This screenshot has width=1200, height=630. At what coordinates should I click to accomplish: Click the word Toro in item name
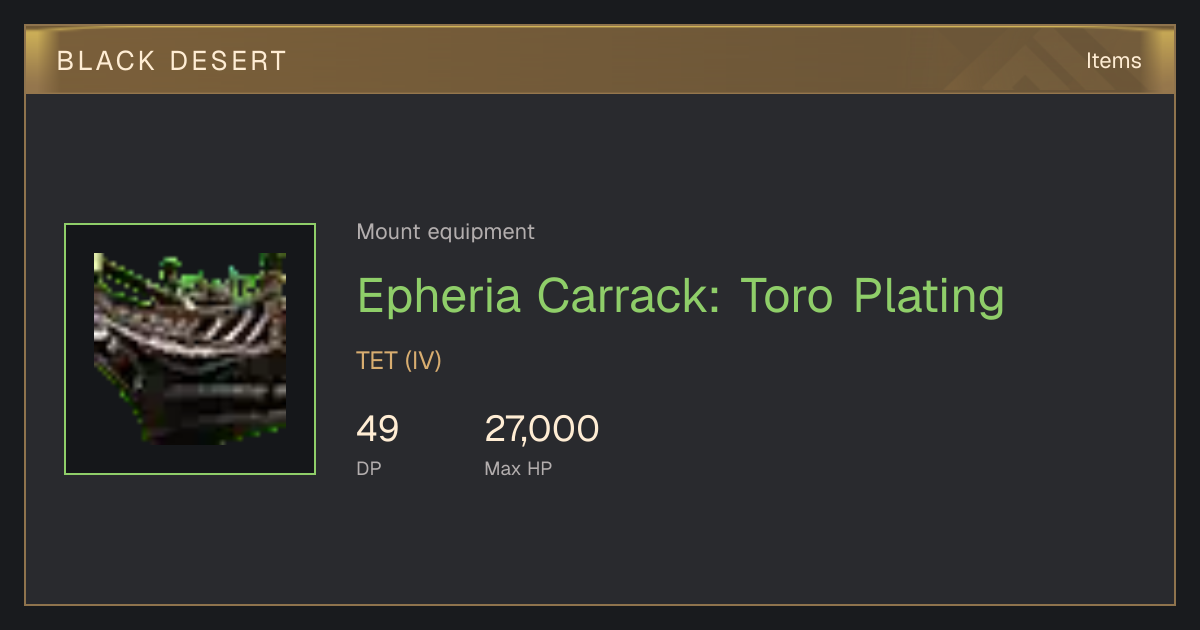(x=787, y=296)
